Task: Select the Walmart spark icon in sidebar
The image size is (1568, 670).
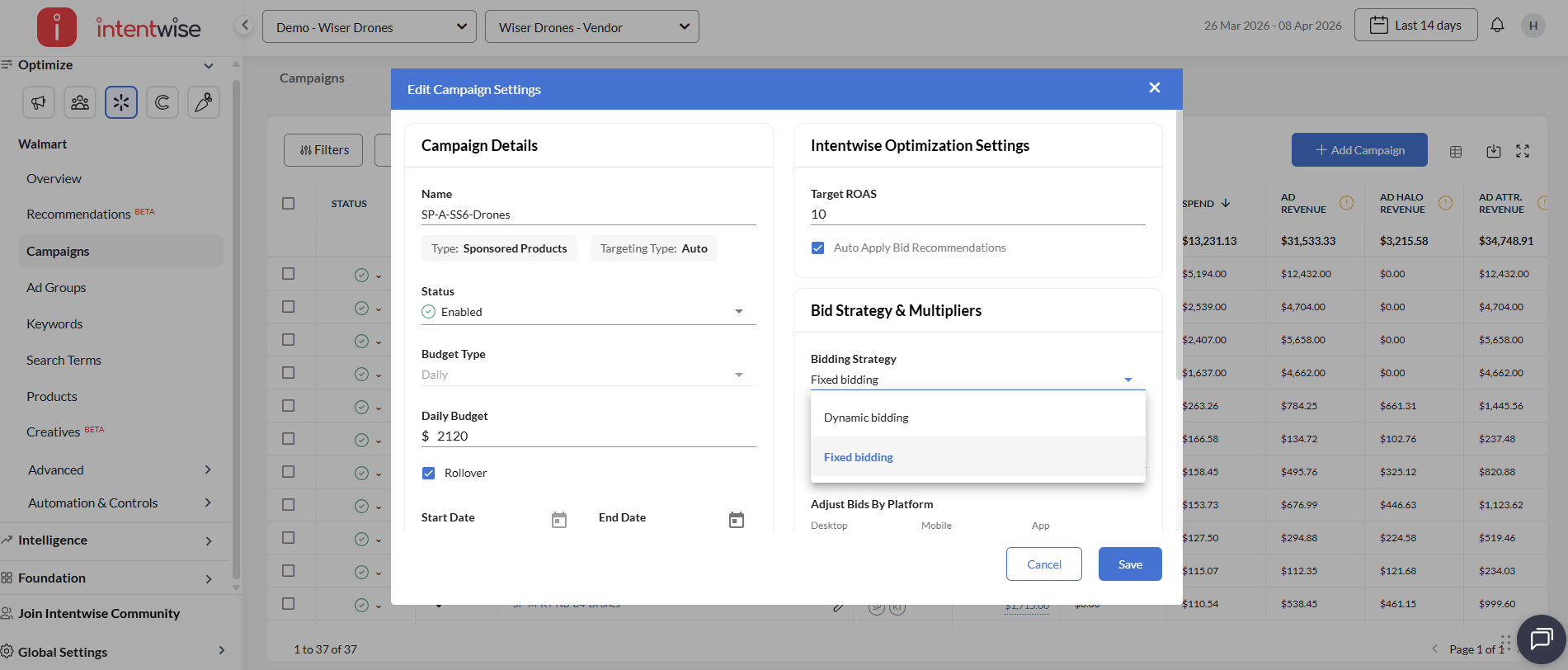Action: (121, 102)
